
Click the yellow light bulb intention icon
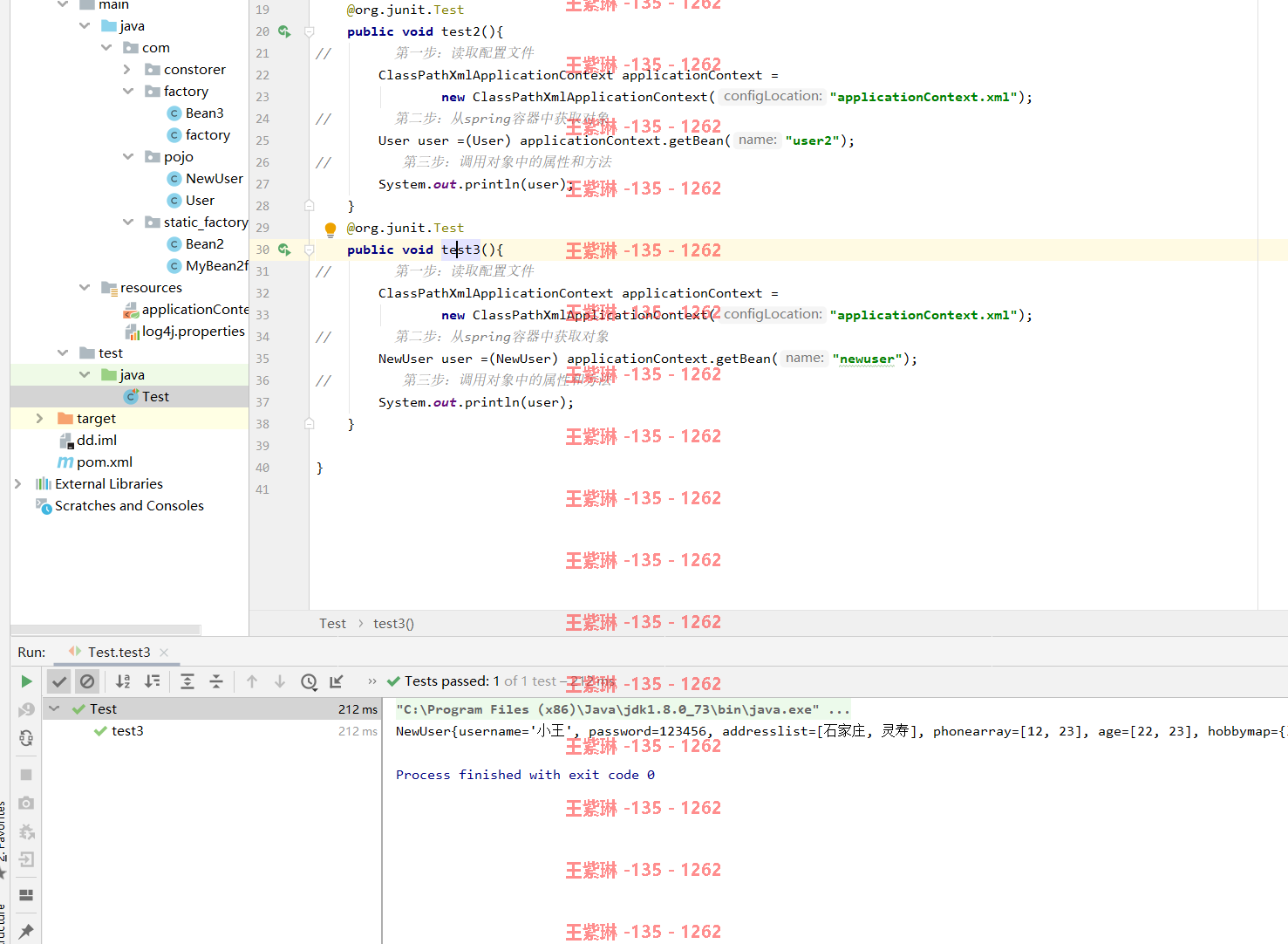point(331,229)
